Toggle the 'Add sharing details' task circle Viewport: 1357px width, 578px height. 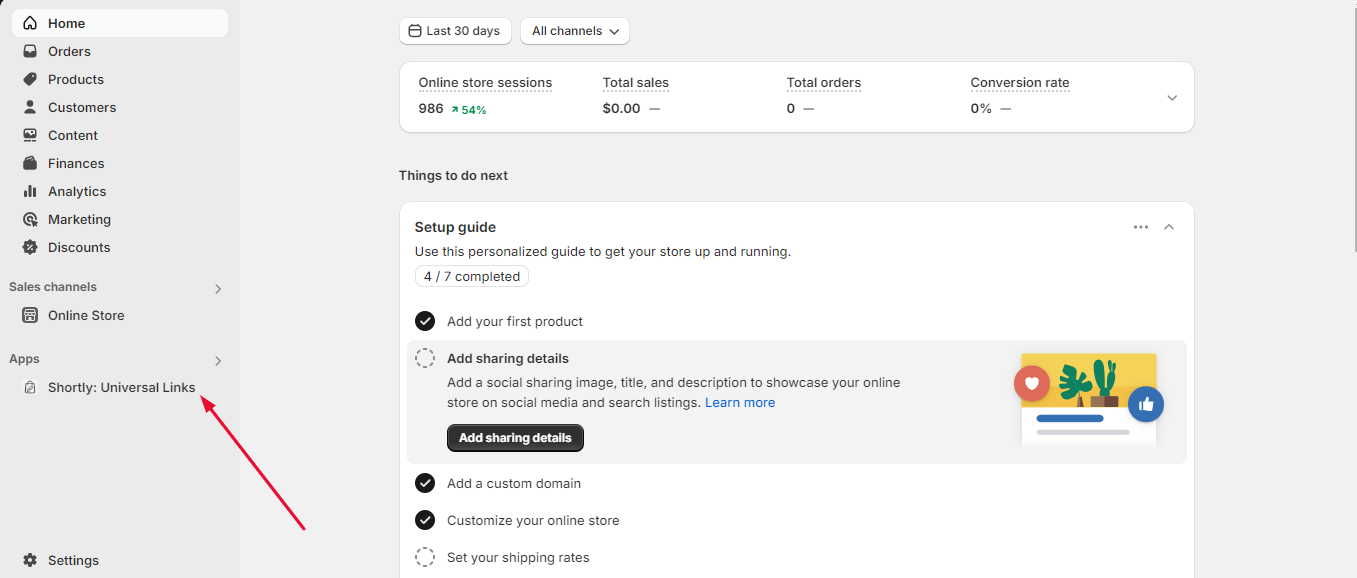coord(425,358)
